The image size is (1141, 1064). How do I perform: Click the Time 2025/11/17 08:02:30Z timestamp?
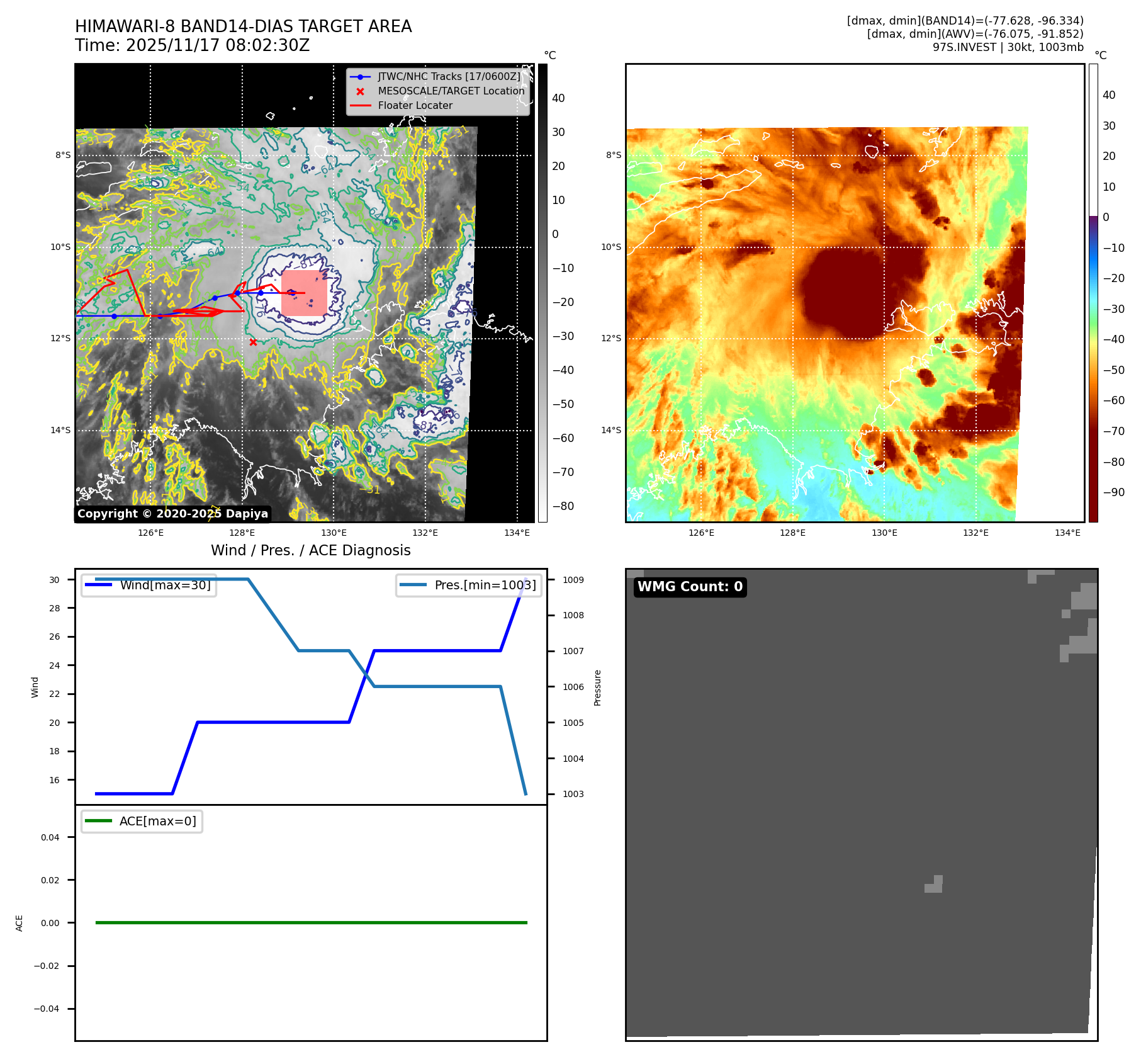point(192,46)
